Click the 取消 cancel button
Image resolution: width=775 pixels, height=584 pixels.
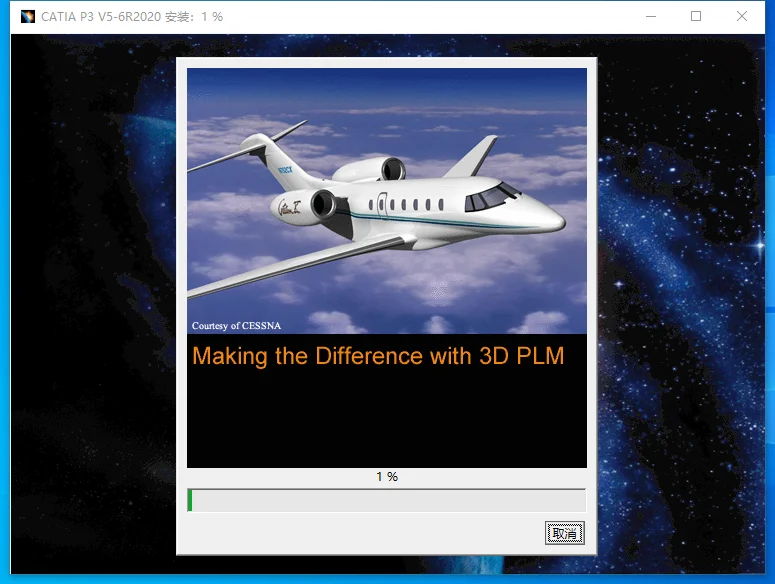point(564,533)
